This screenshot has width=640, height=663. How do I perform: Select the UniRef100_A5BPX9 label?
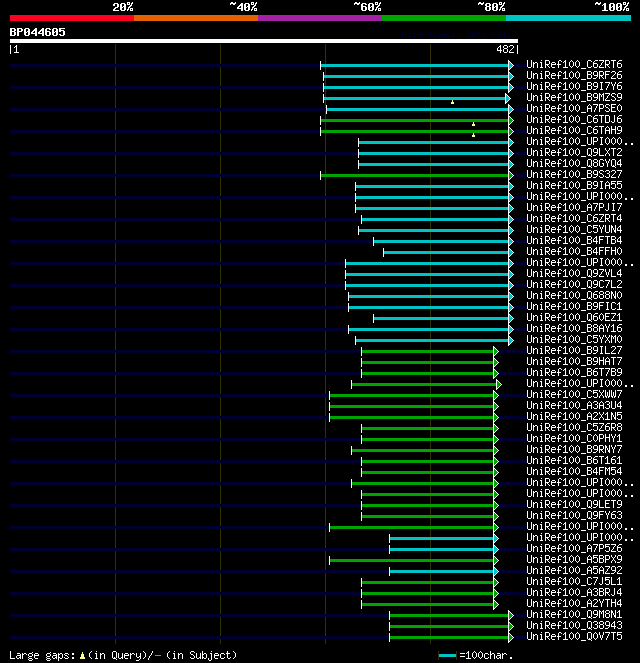point(574,559)
